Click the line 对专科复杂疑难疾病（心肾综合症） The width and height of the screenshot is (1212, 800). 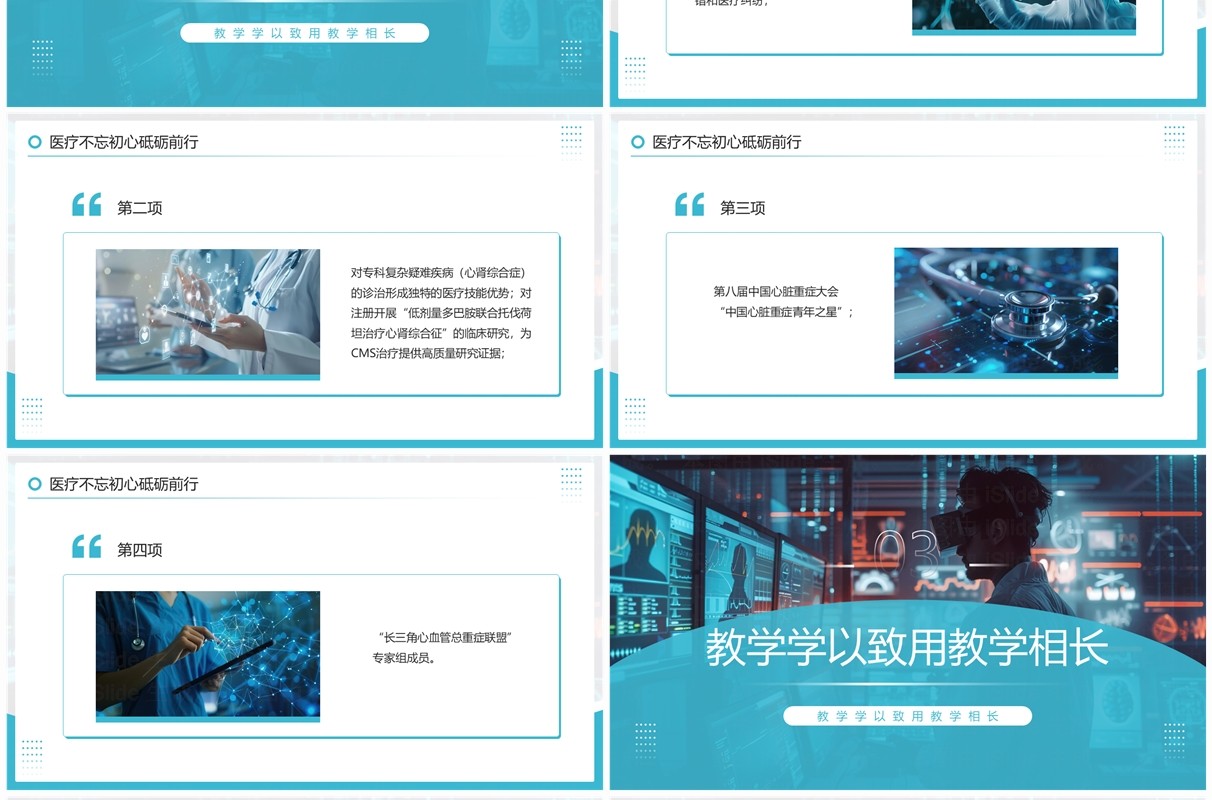[438, 273]
